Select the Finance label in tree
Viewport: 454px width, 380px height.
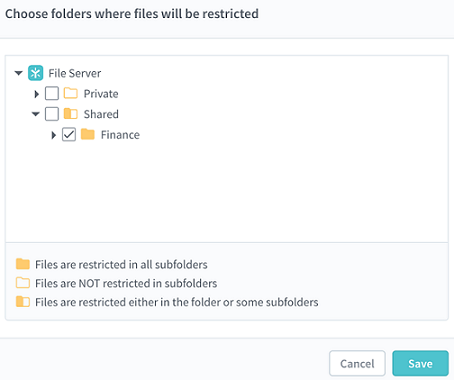[120, 135]
